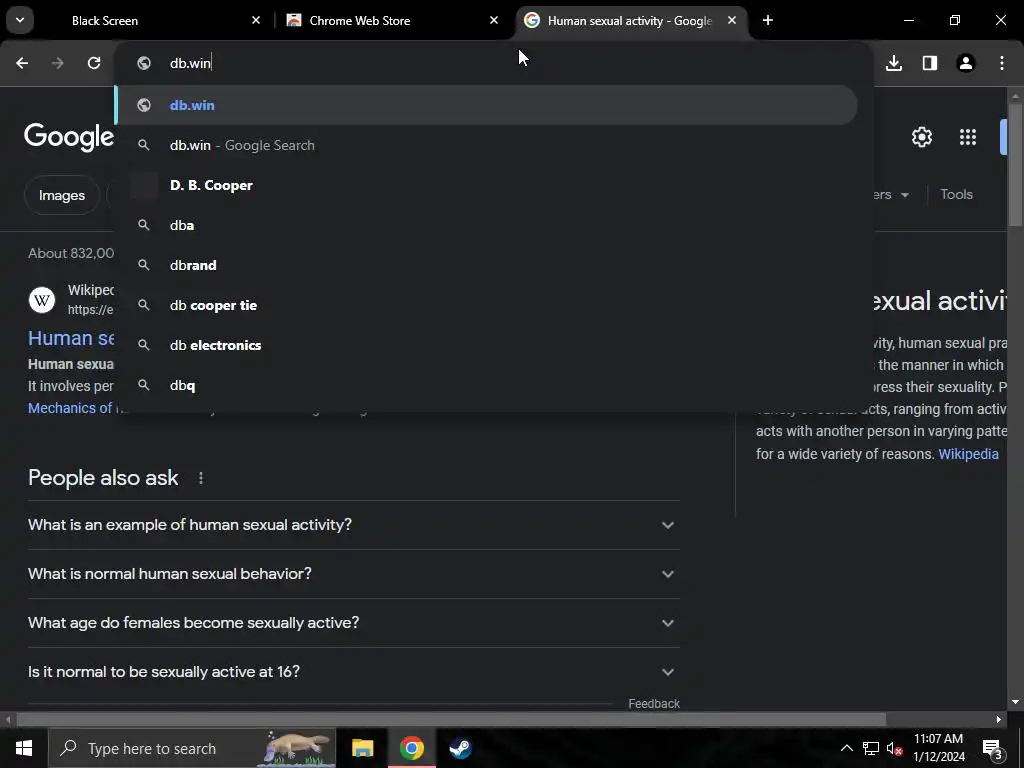Close the Black Screen tab

point(256,20)
